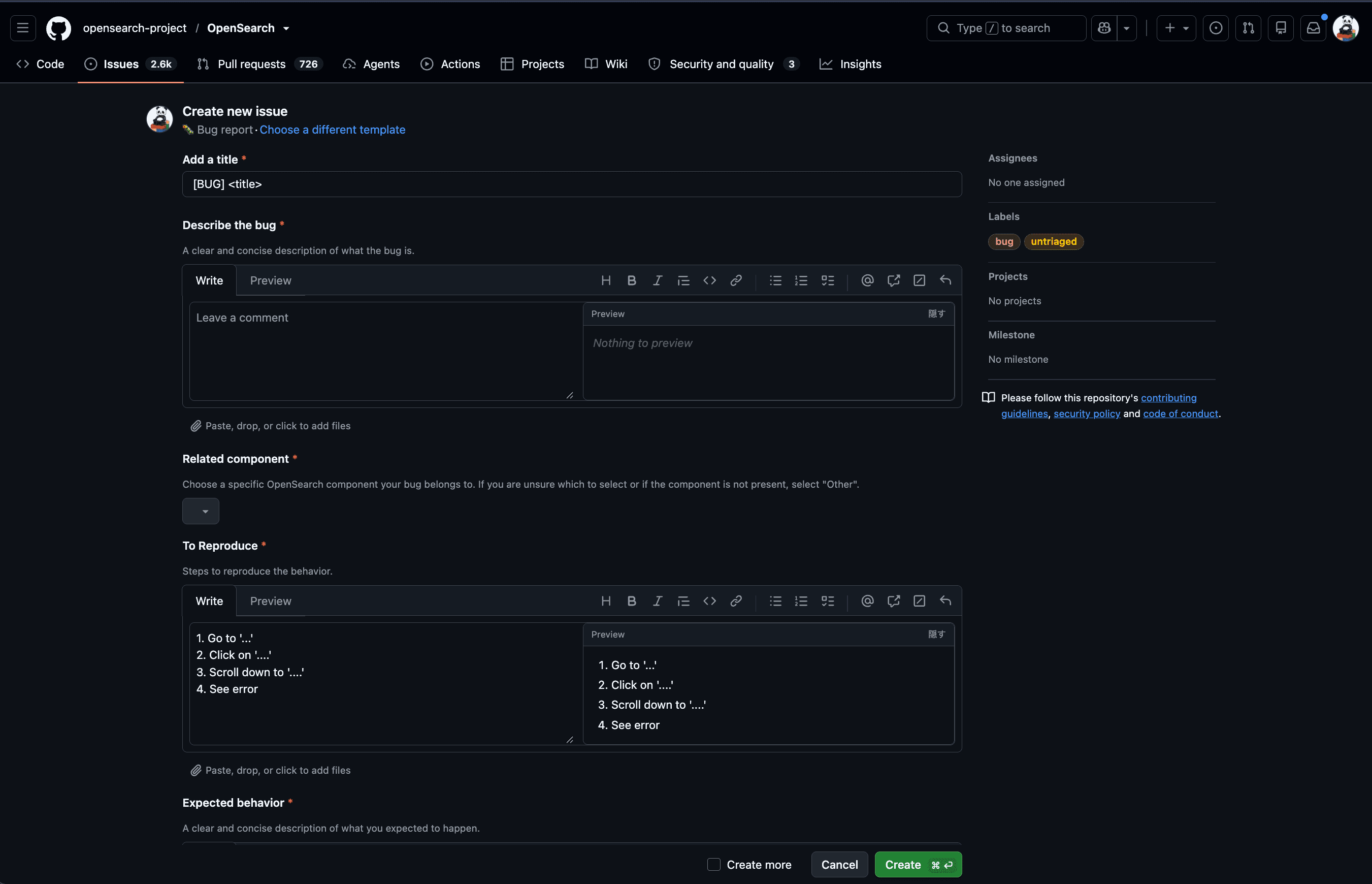This screenshot has width=1372, height=884.
Task: Focus the Add a title input field
Action: [572, 184]
